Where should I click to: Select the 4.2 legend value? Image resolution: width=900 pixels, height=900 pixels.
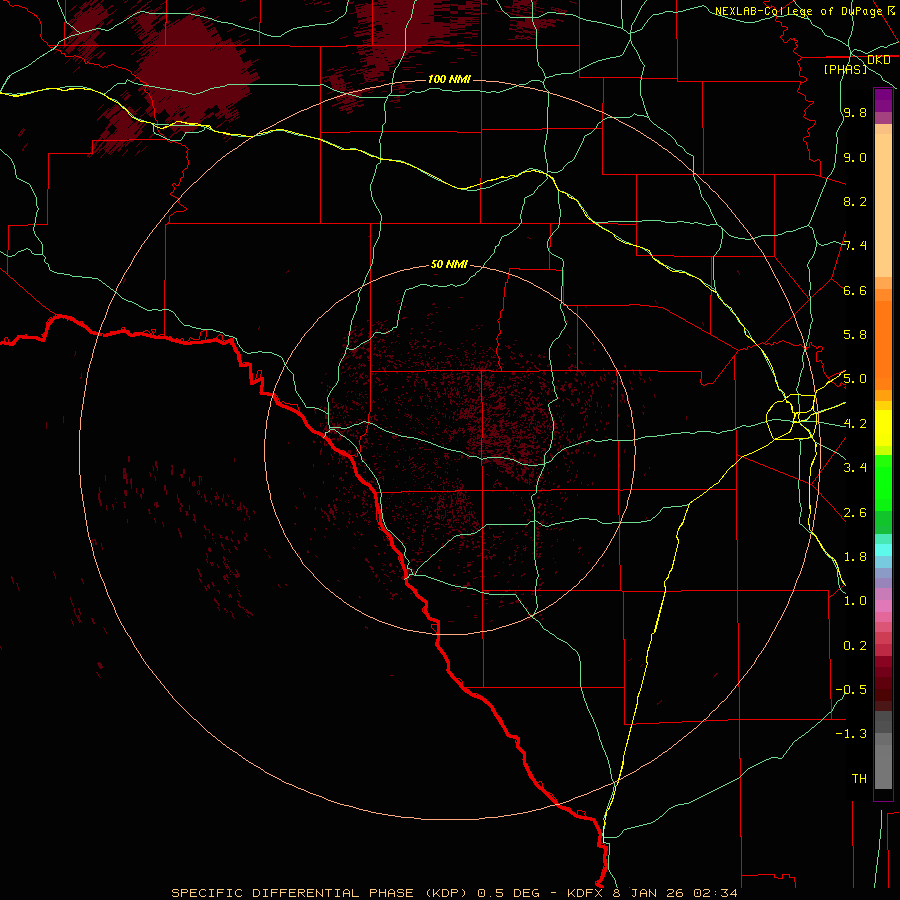pyautogui.click(x=855, y=424)
